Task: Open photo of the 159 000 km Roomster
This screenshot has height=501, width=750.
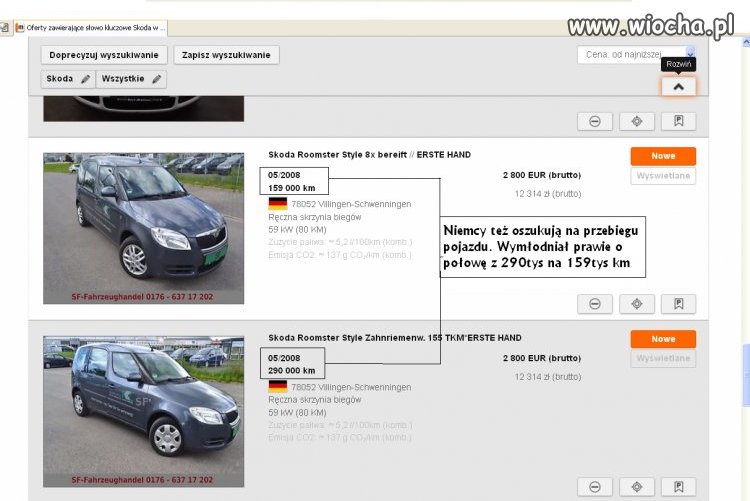Action: (143, 228)
